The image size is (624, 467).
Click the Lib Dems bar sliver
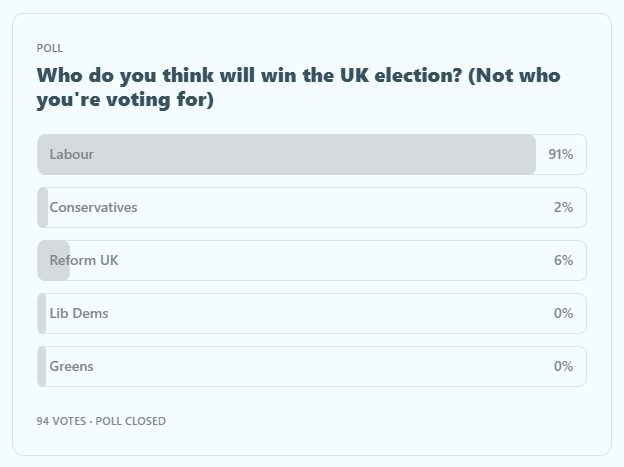pyautogui.click(x=42, y=314)
